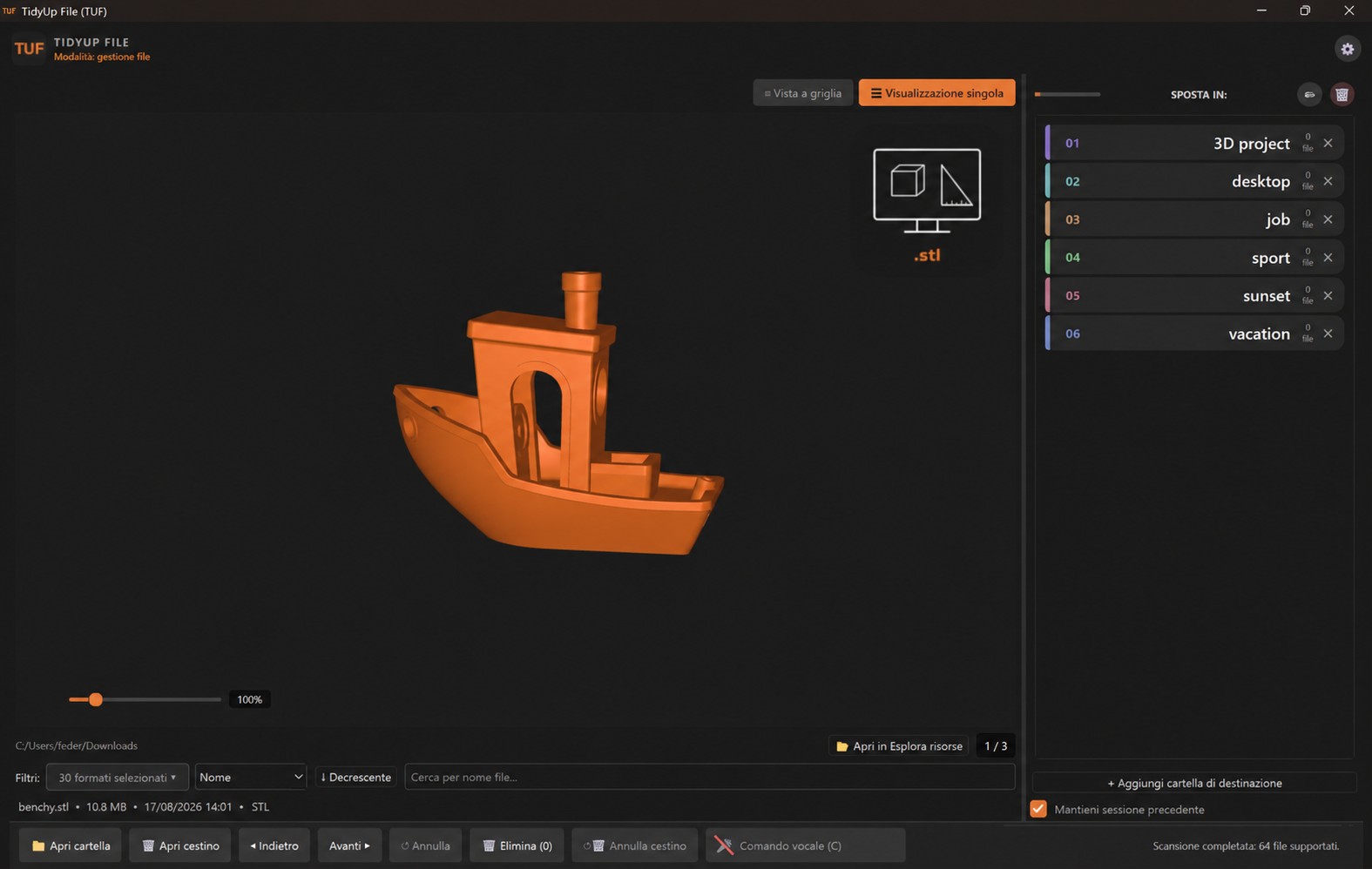This screenshot has height=869, width=1372.
Task: Choose the job destination folder row
Action: [x=1193, y=219]
